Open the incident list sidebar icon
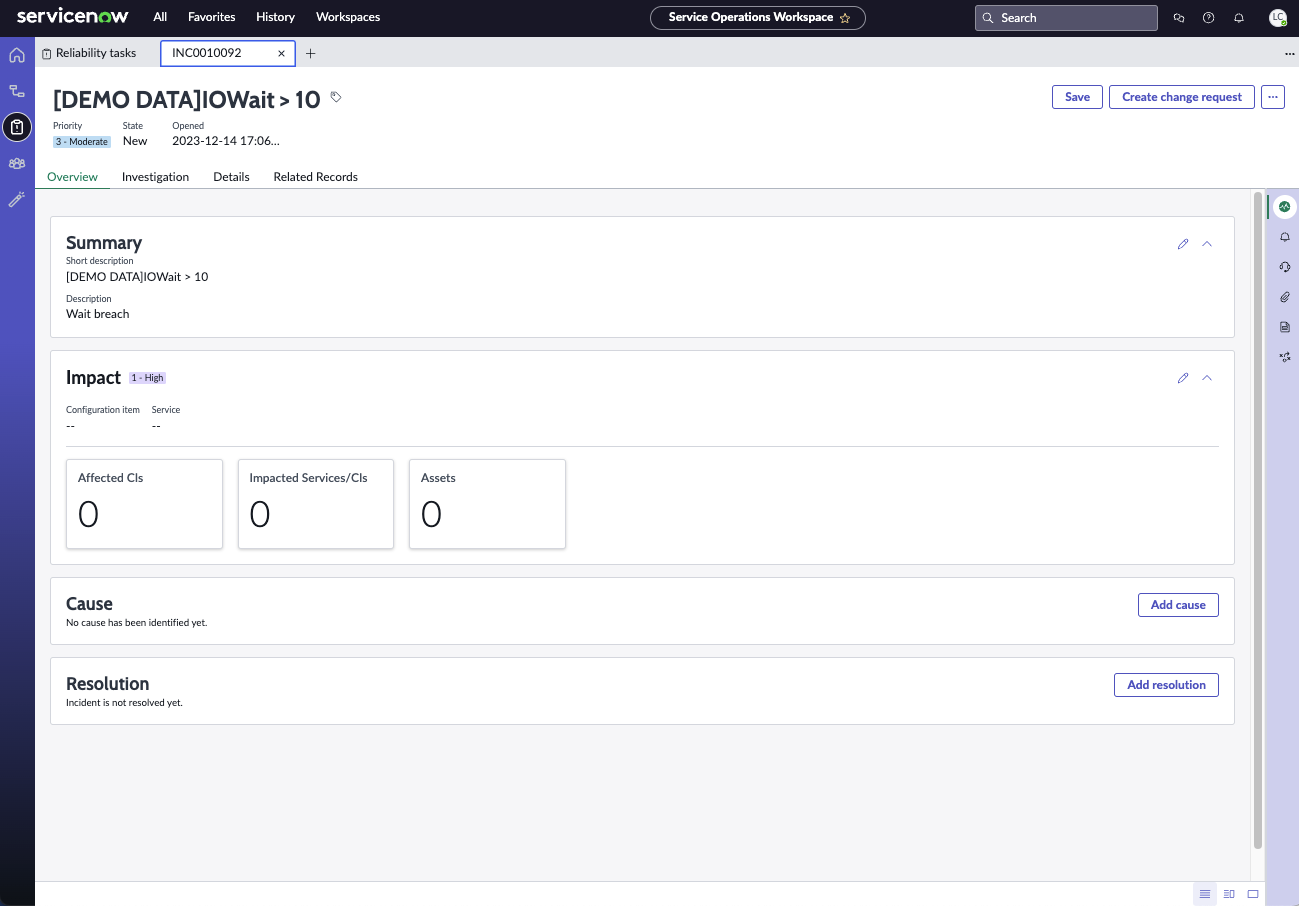The height and width of the screenshot is (906, 1299). point(17,127)
